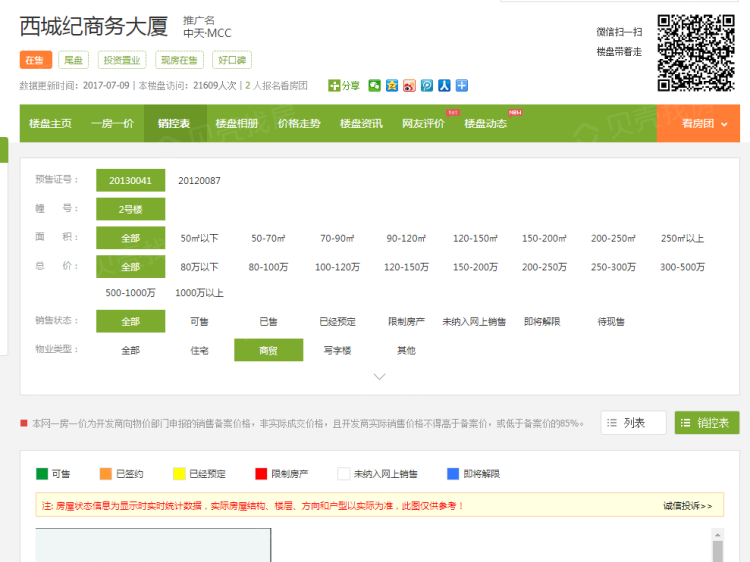
Task: Open more sharing options plus icon
Action: (461, 86)
